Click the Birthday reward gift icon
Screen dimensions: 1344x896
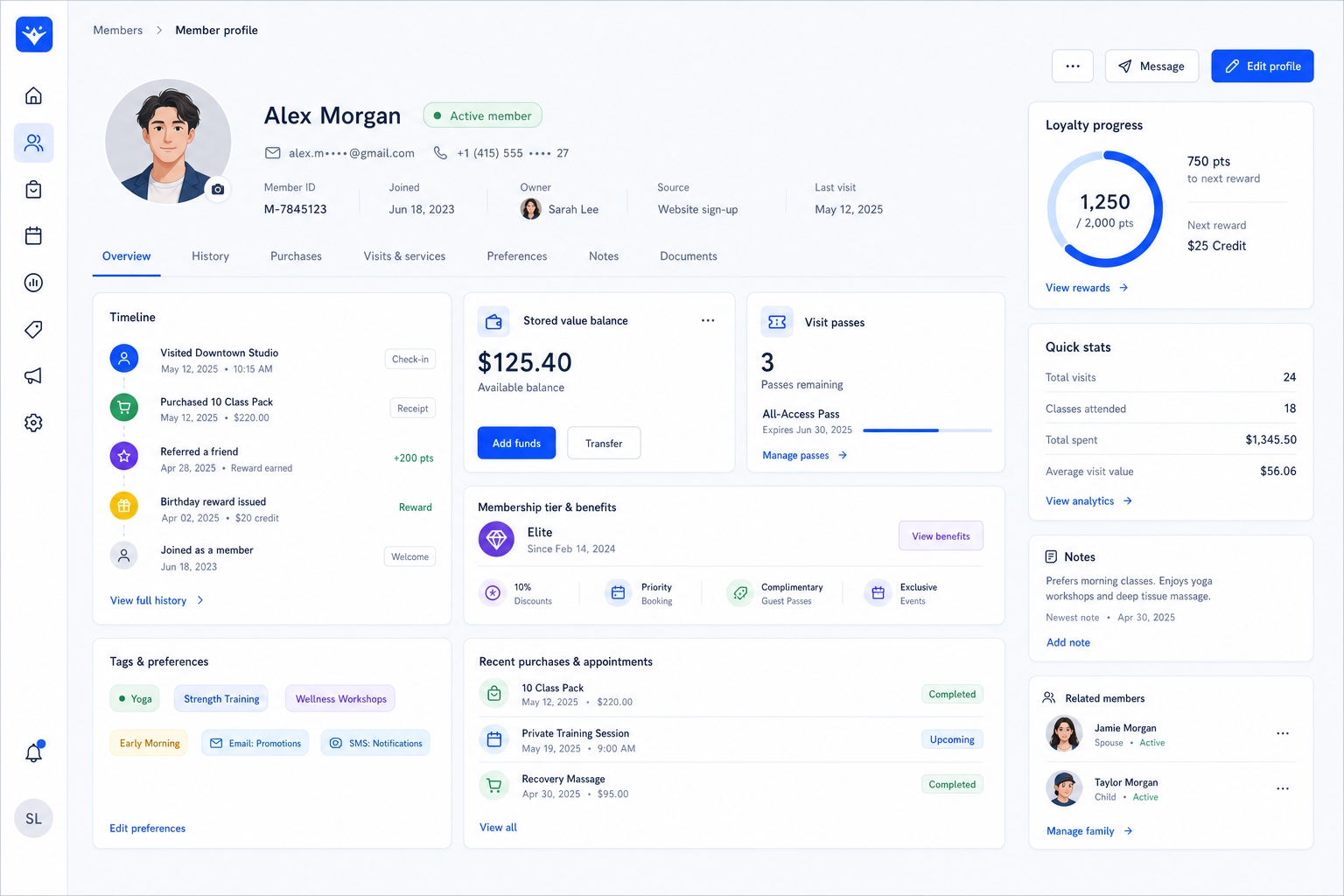(x=124, y=506)
